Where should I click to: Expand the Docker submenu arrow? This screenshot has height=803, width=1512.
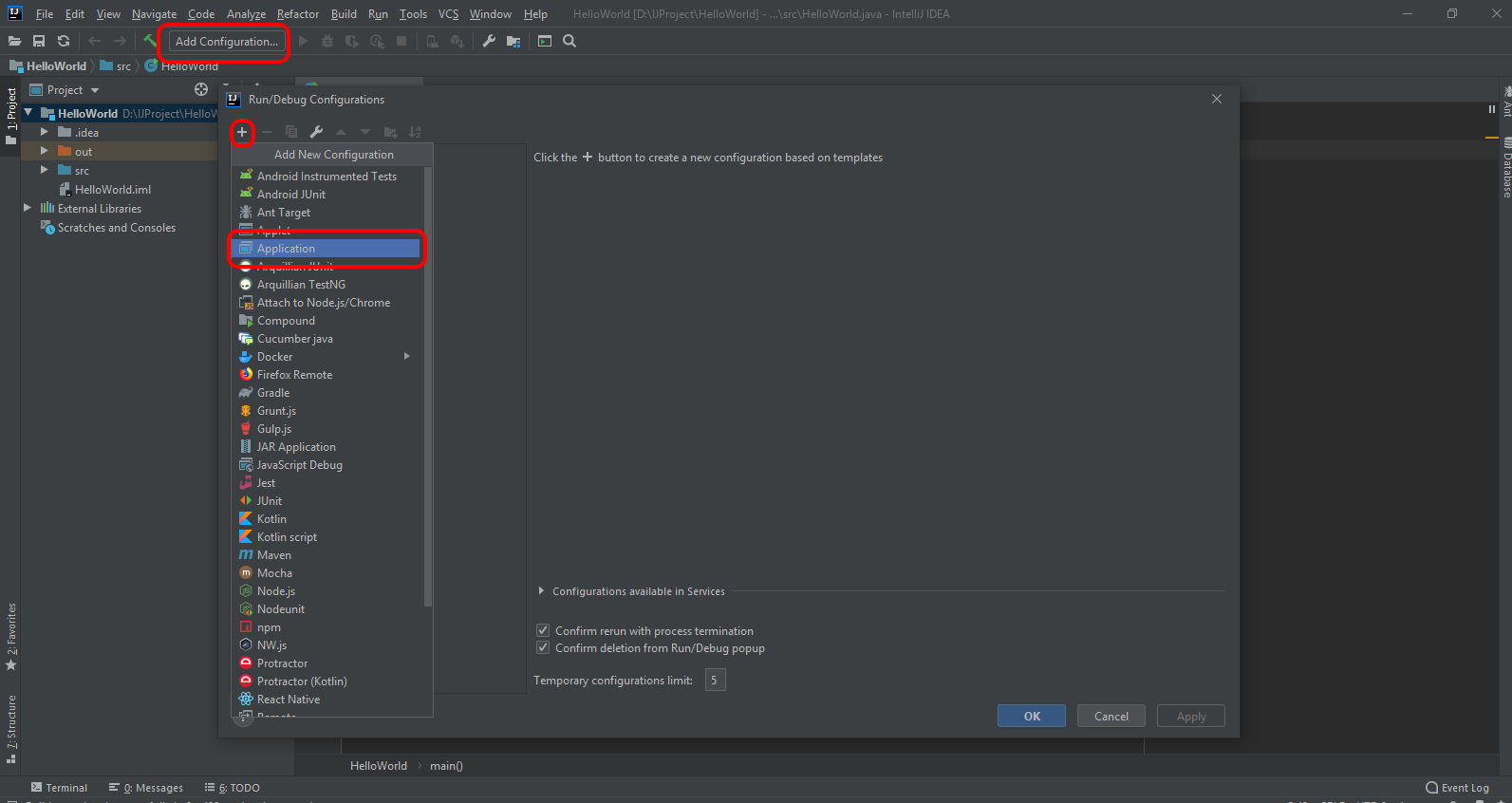point(407,356)
